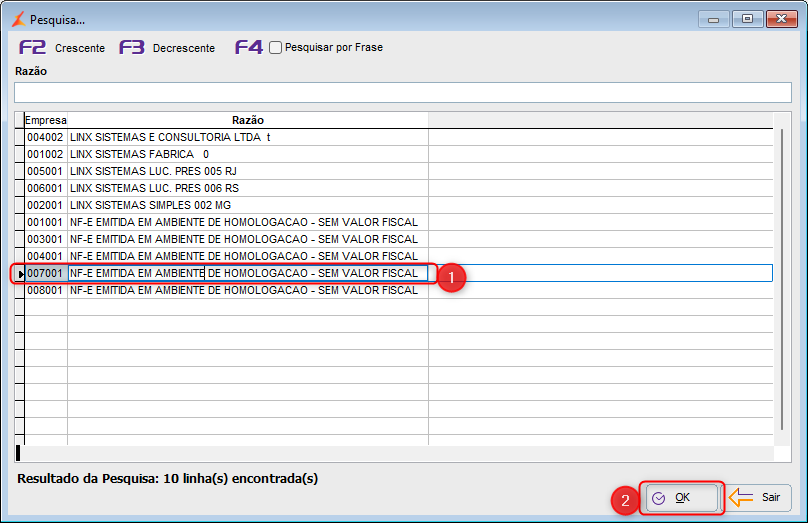Image resolution: width=808 pixels, height=523 pixels.
Task: Click the orange arrow icon on Sair
Action: (741, 497)
